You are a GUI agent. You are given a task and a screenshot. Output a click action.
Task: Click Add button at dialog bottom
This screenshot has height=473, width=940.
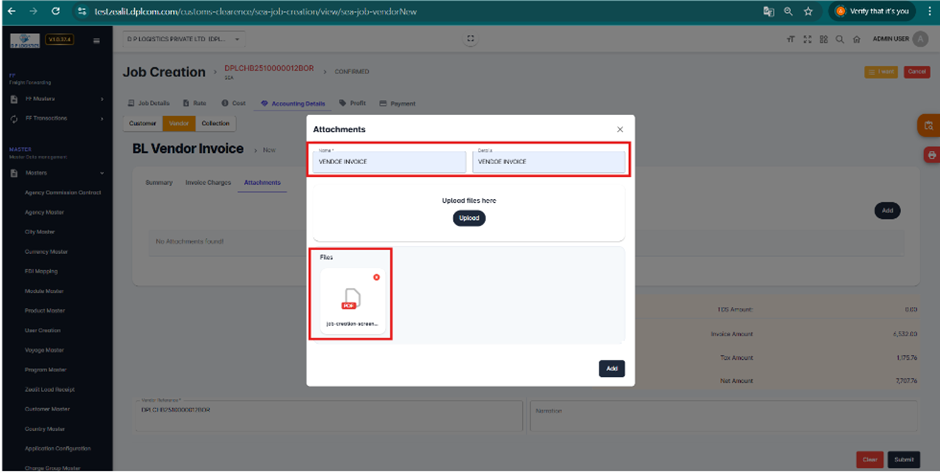click(611, 368)
